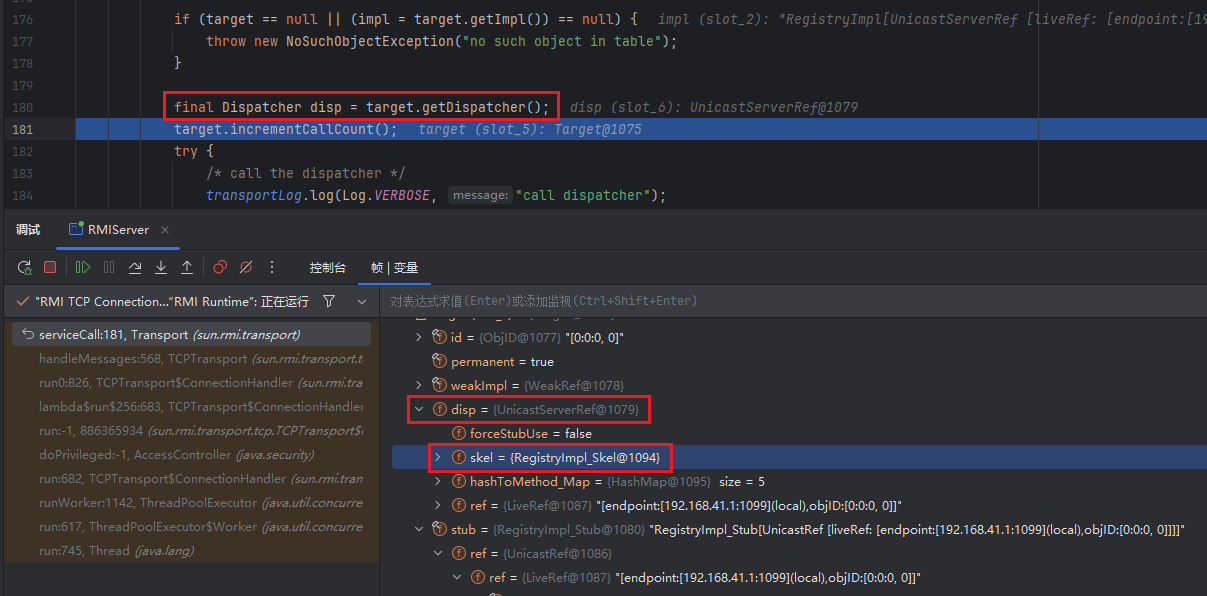
Task: Step out of current method
Action: [x=187, y=268]
